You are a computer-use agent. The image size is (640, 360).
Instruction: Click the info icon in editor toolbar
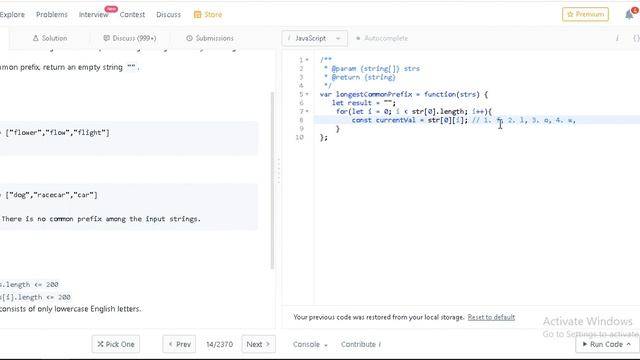click(617, 38)
